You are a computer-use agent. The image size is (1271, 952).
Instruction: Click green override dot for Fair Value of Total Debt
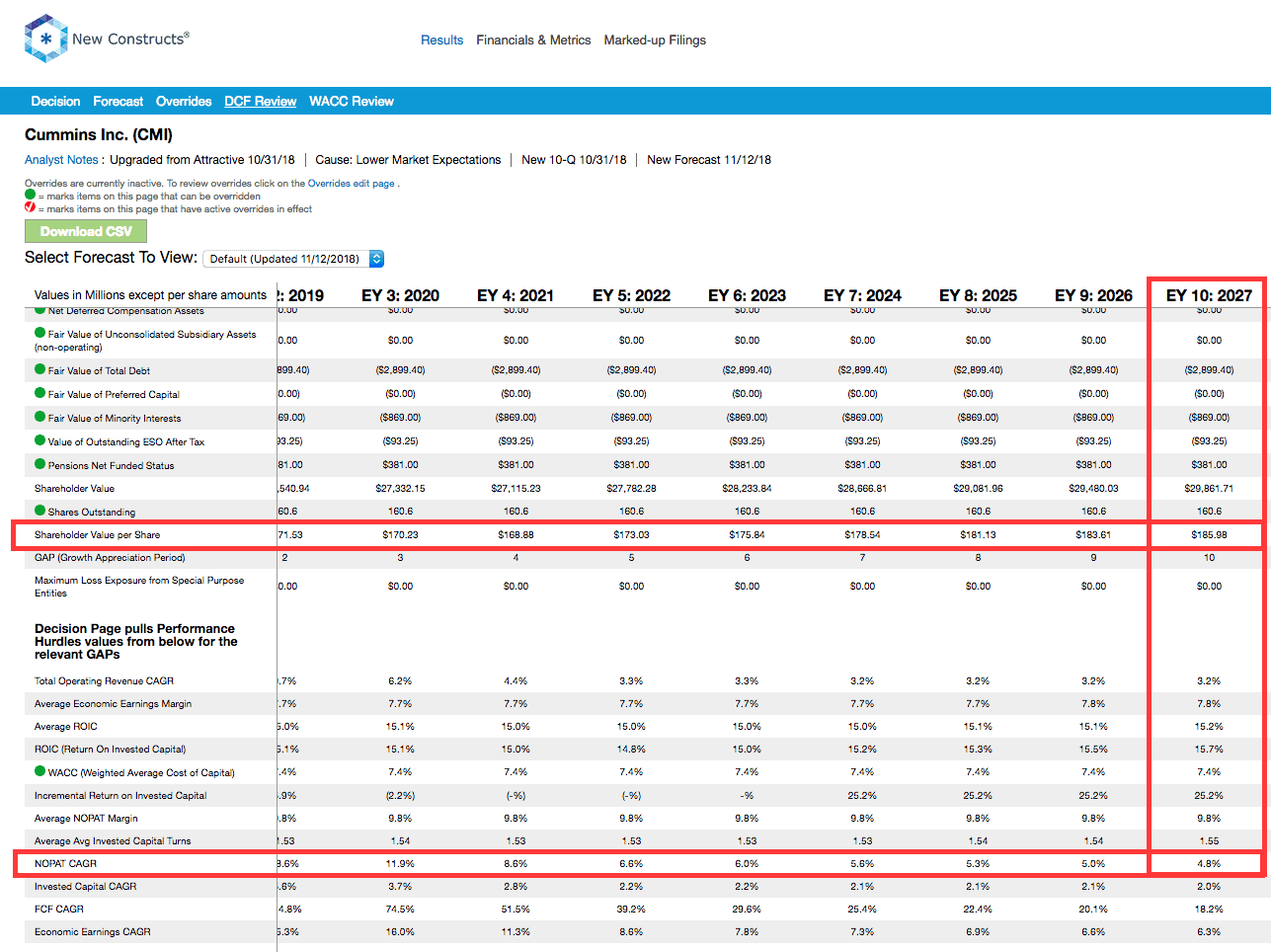[x=40, y=369]
